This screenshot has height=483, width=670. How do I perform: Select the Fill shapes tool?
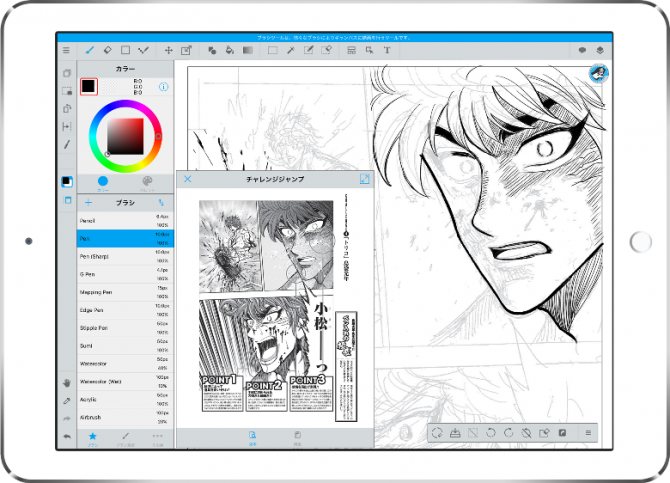212,50
